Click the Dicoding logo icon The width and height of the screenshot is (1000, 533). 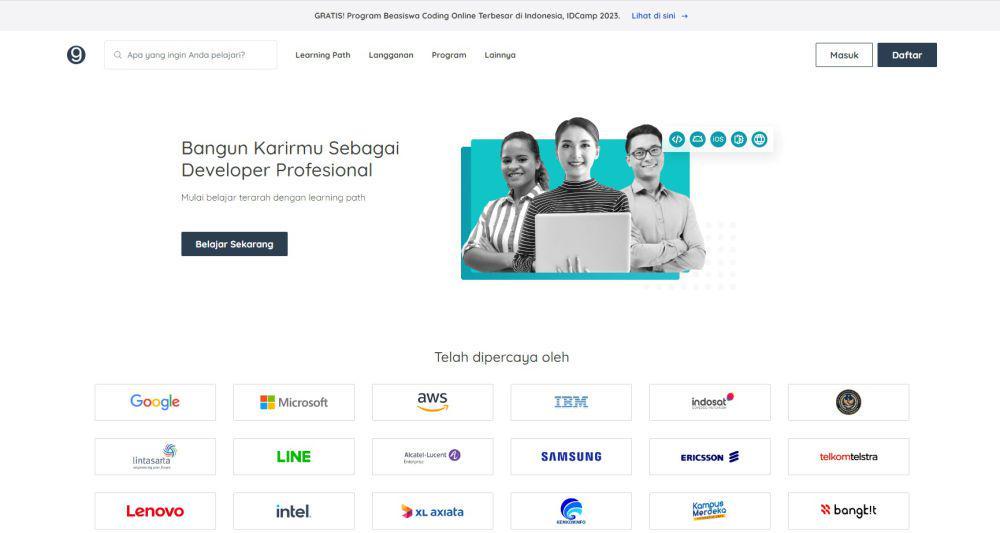click(76, 55)
